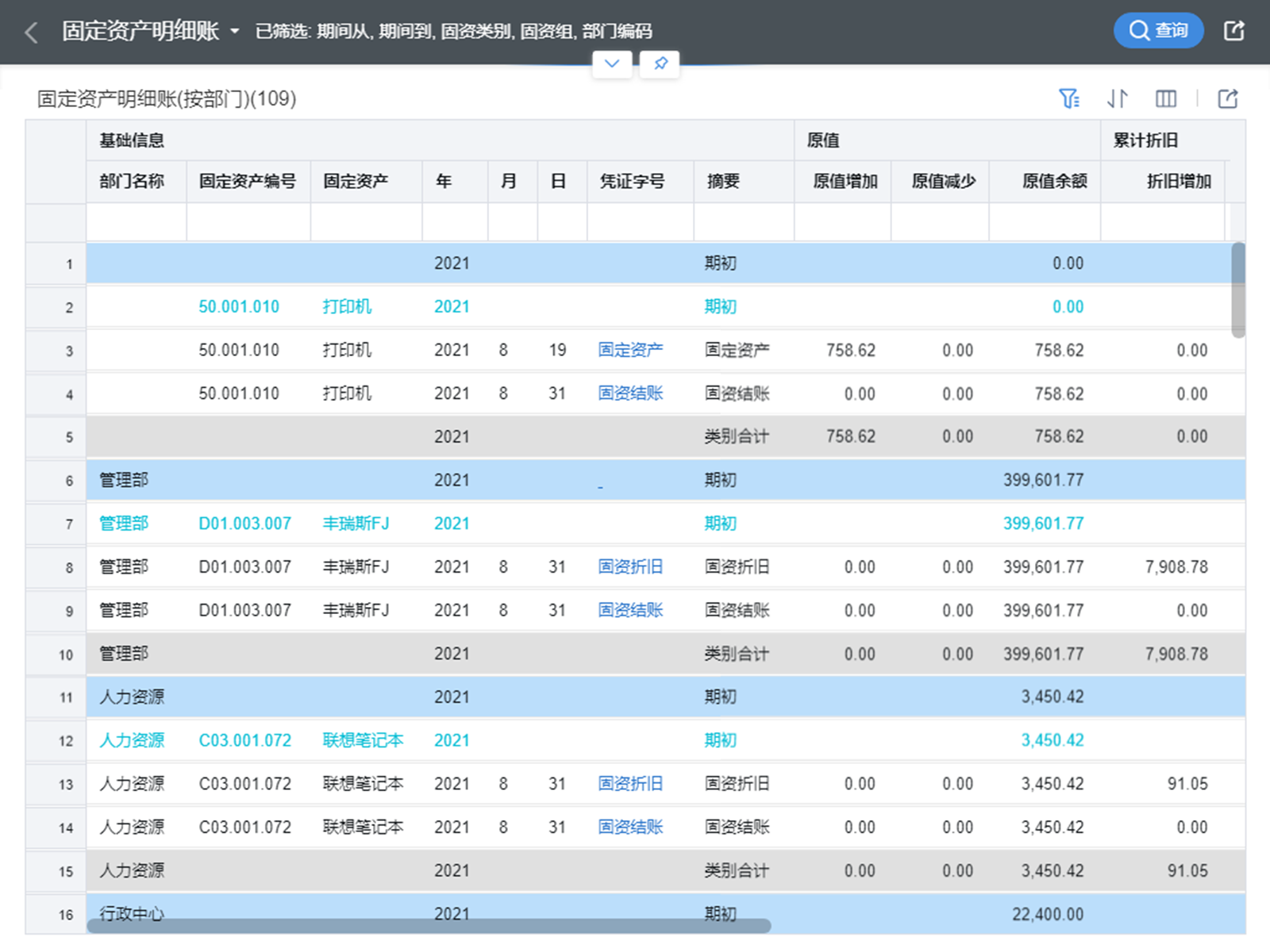Open the 固资结账 link in row 14
This screenshot has height=952, width=1270.
click(x=630, y=827)
